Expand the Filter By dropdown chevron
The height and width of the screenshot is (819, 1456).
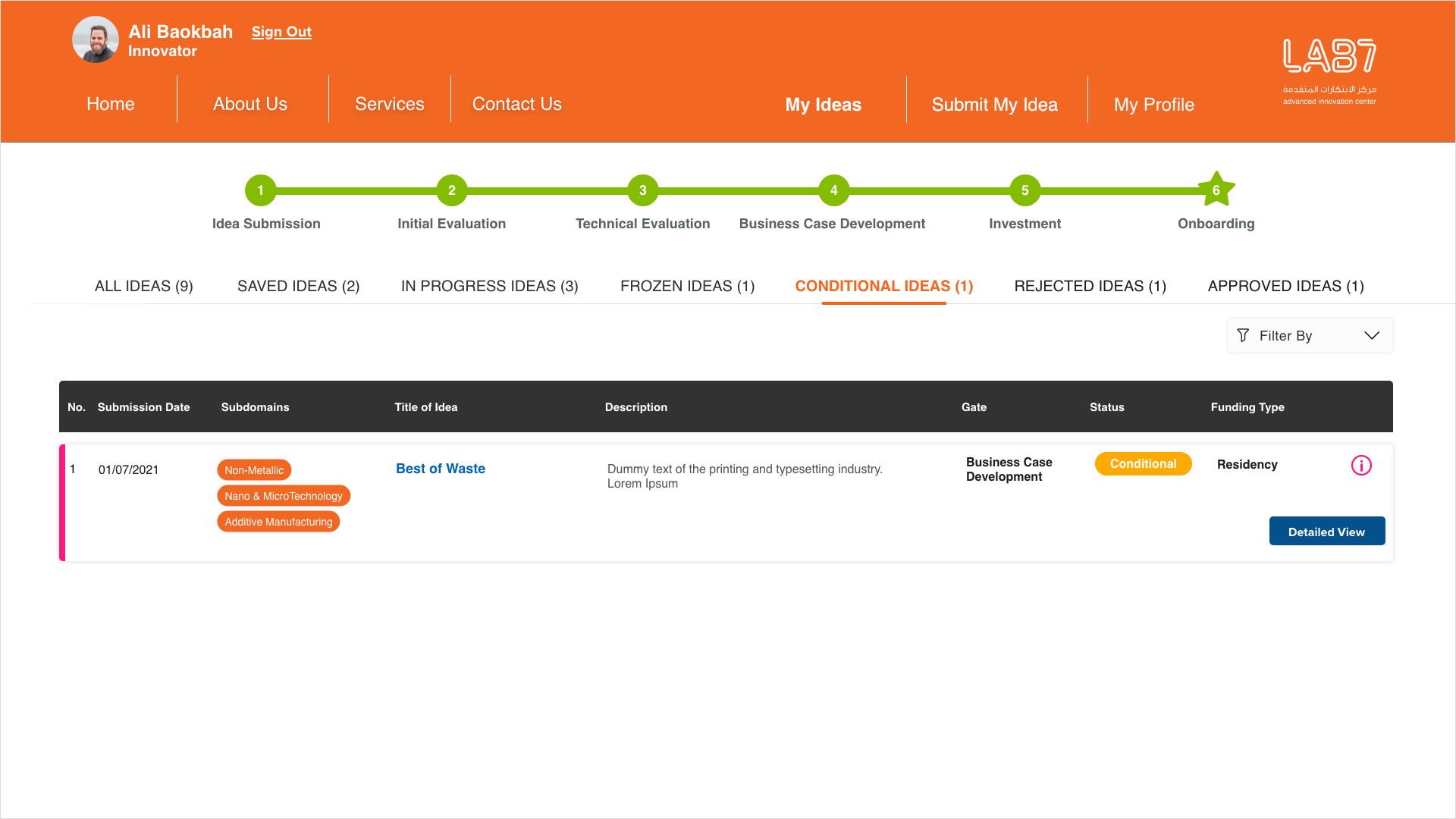pos(1371,335)
